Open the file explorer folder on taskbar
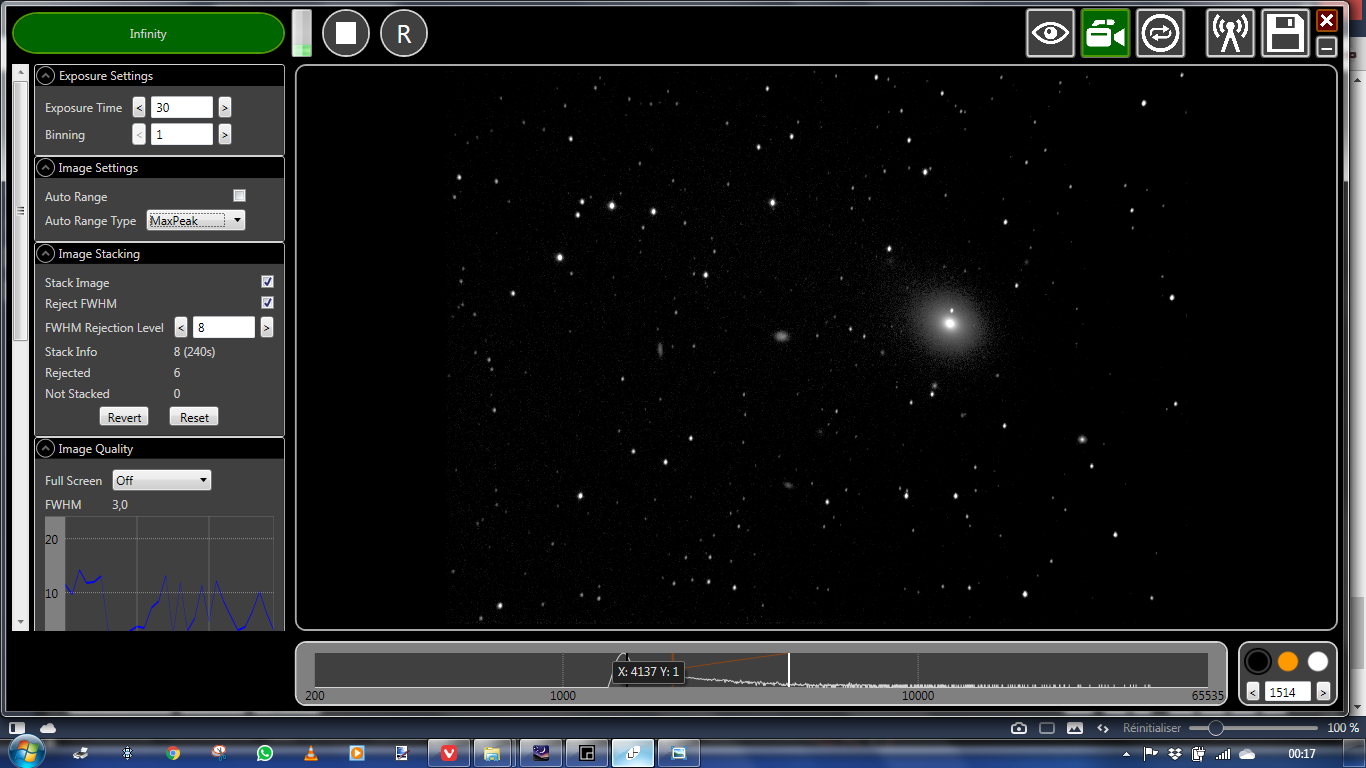Image resolution: width=1366 pixels, height=768 pixels. pos(491,753)
